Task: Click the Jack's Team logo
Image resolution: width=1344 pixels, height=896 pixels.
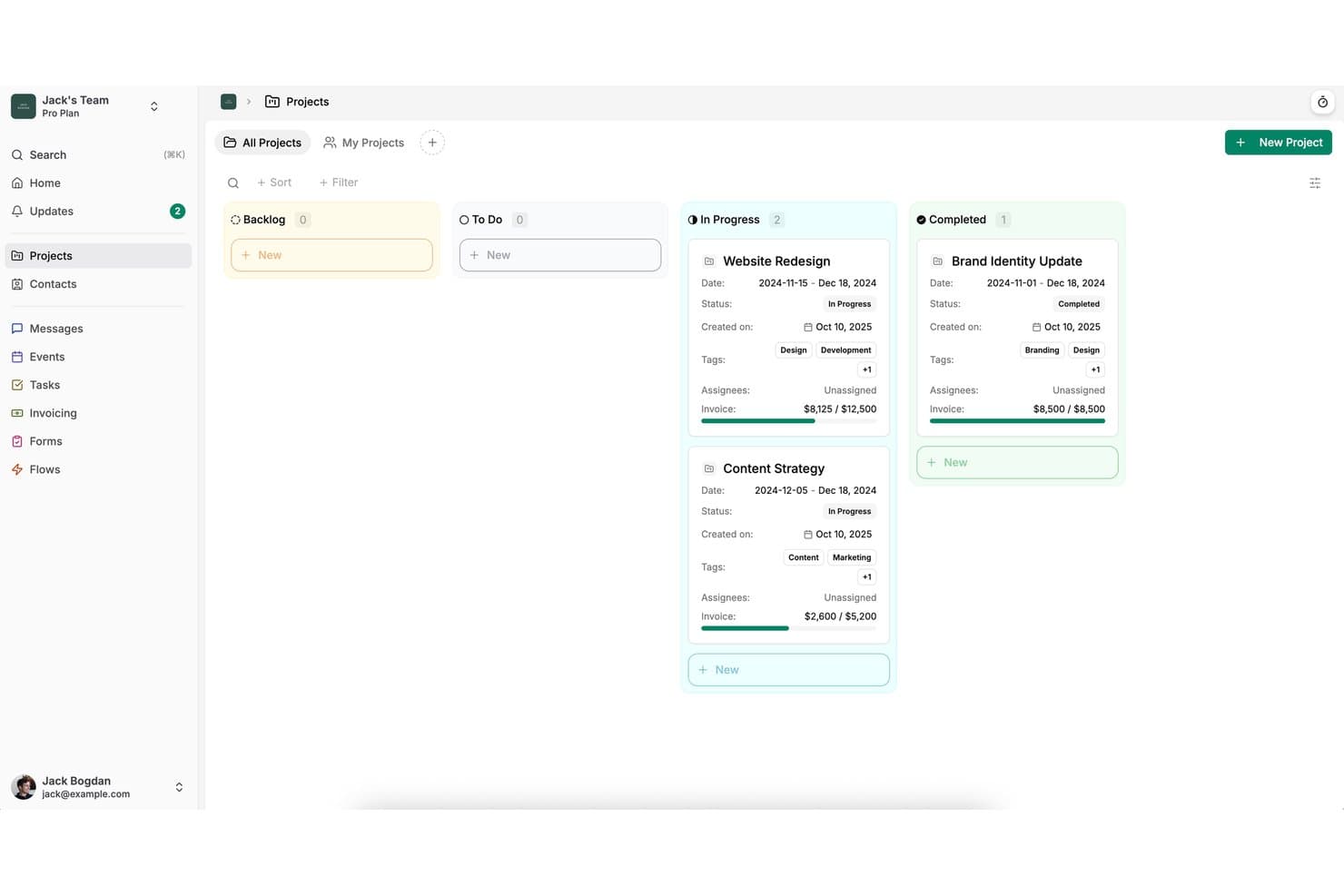Action: 24,106
